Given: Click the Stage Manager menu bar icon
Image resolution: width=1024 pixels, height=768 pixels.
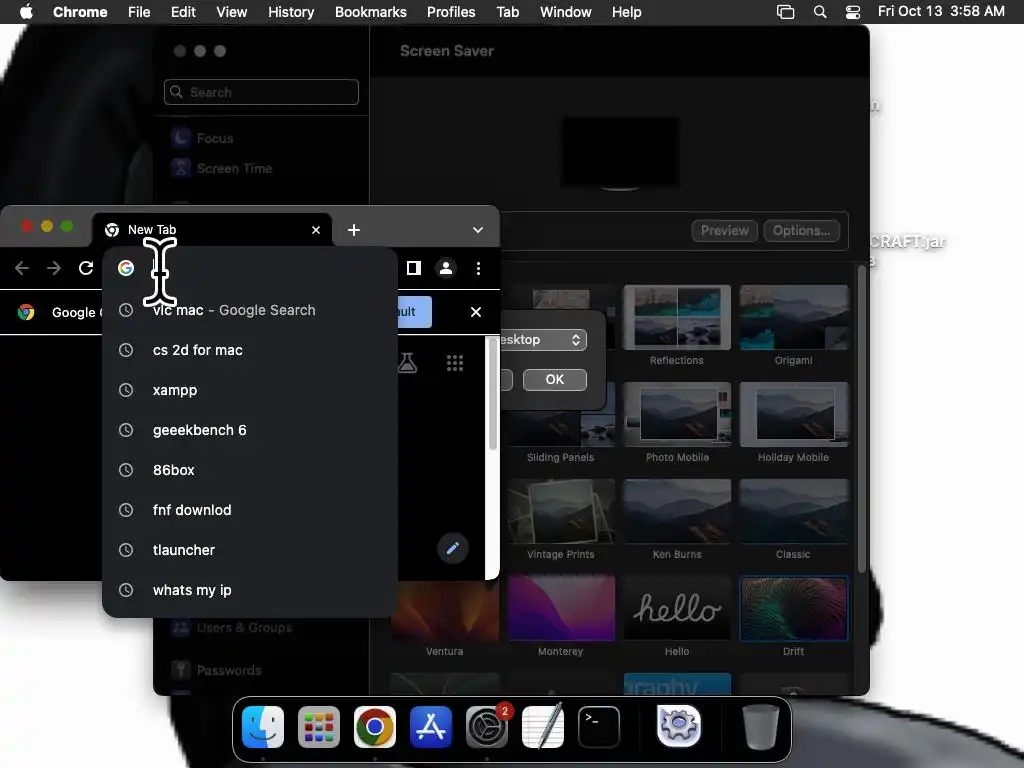Looking at the screenshot, I should click(x=786, y=12).
